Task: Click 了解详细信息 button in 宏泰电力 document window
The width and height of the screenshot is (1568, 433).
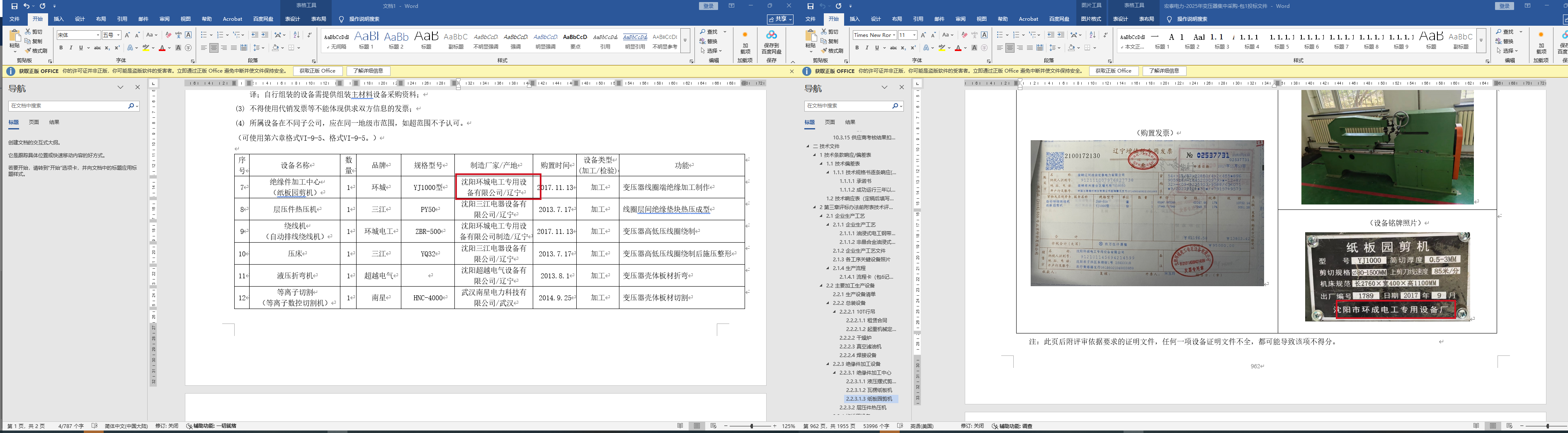Action: [1164, 71]
